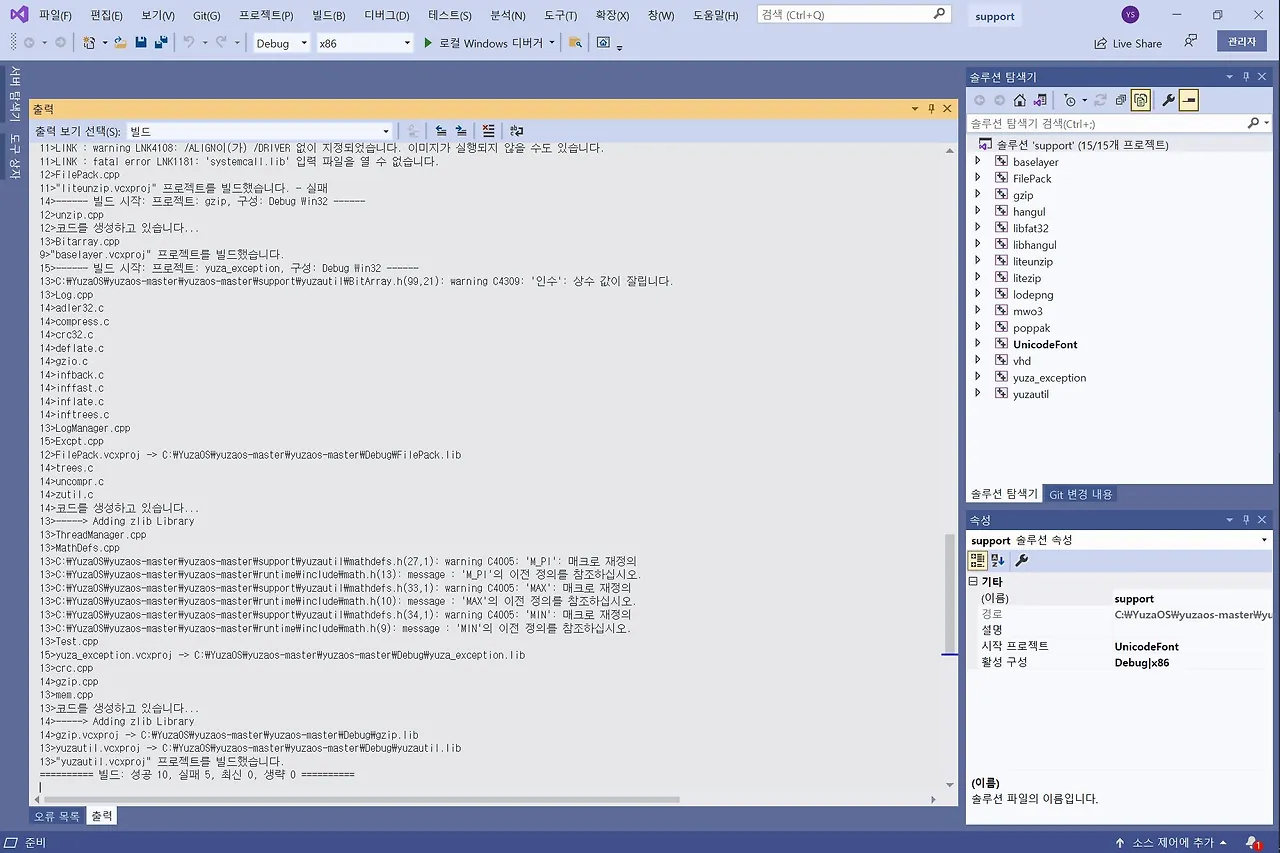Image resolution: width=1280 pixels, height=853 pixels.
Task: Click the Find in Files folder icon
Action: coord(575,43)
